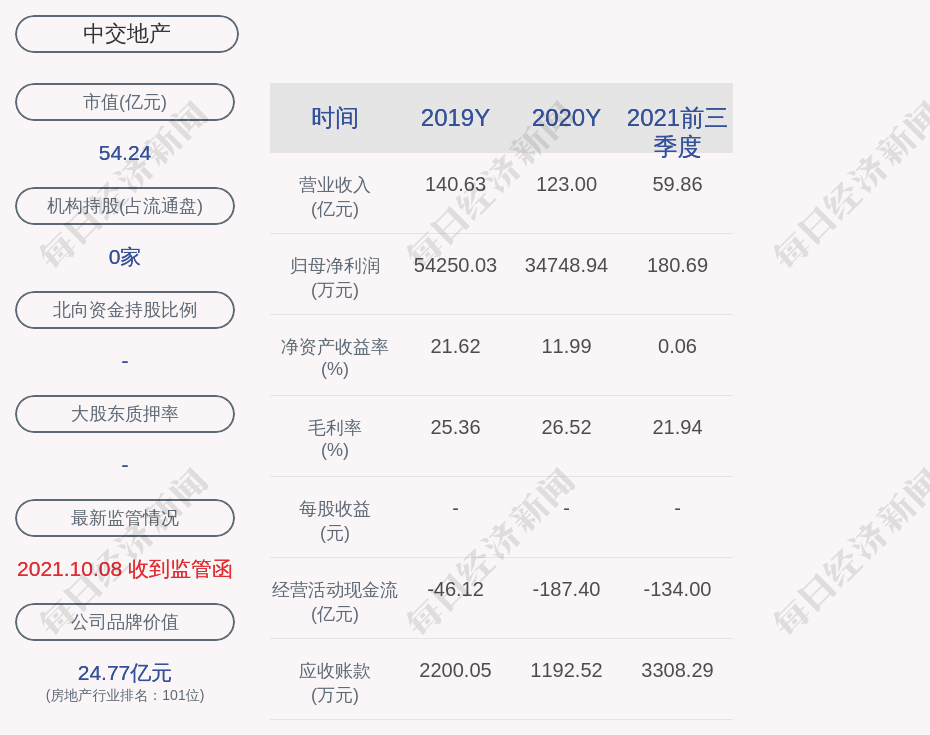Select the 2021前三季度 column header
The width and height of the screenshot is (930, 735).
point(677,132)
